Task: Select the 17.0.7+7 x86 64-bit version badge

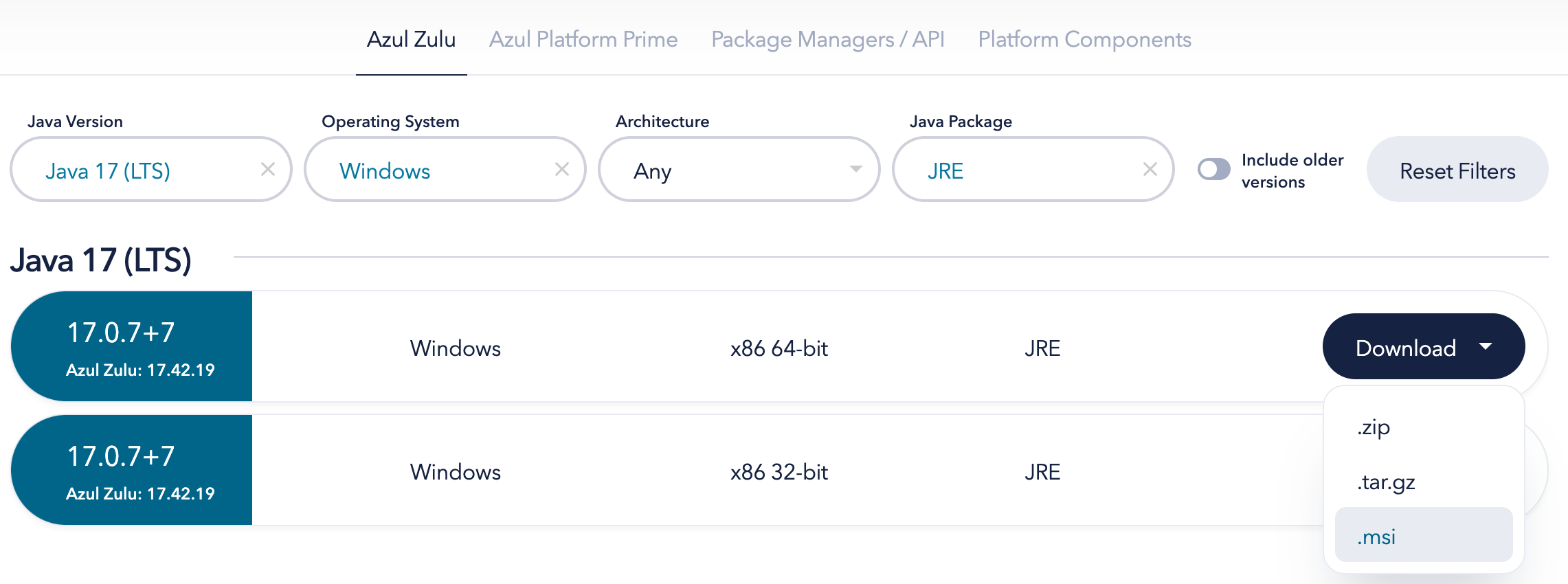Action: (x=132, y=346)
